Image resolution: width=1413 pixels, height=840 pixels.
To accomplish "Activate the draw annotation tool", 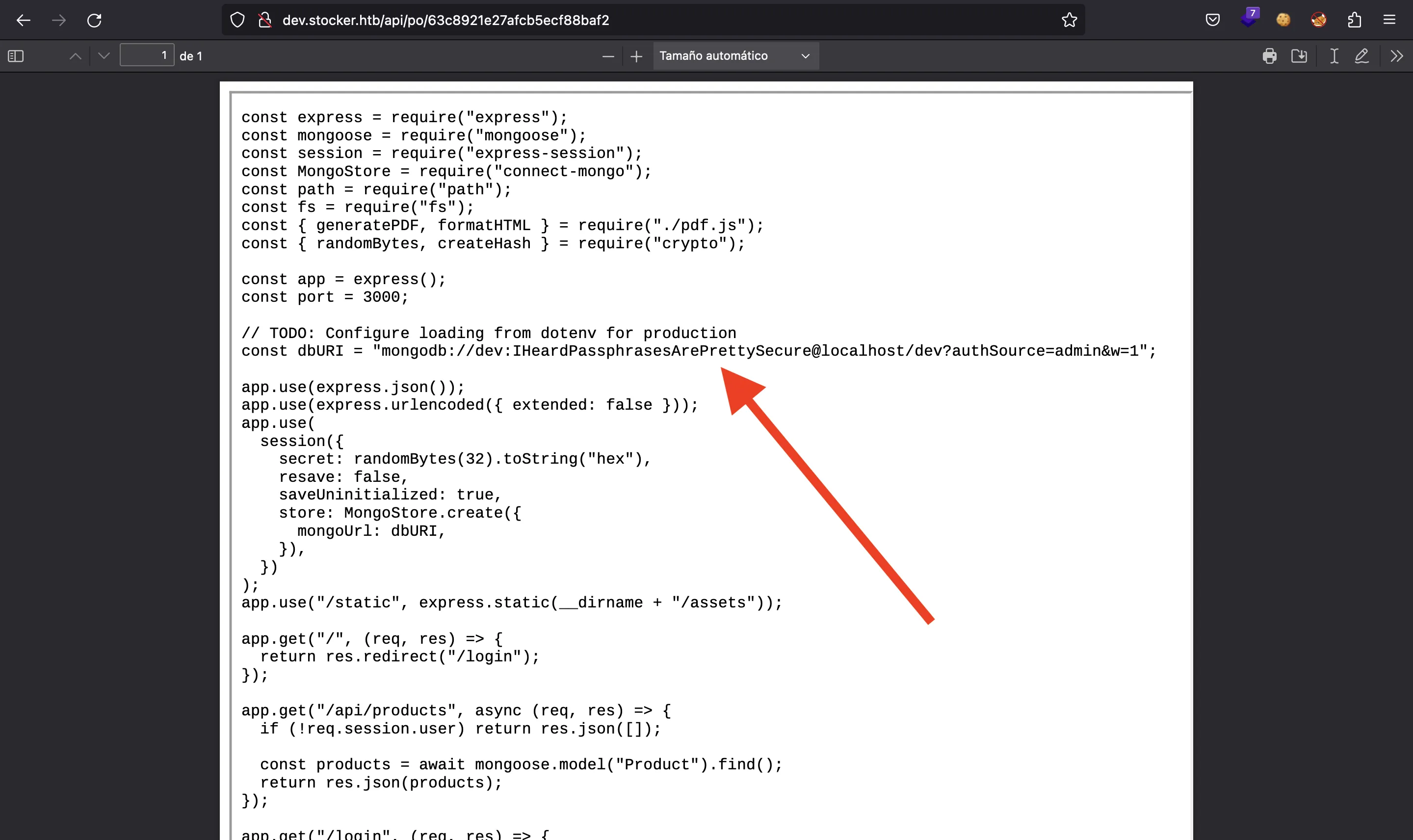I will click(1362, 56).
